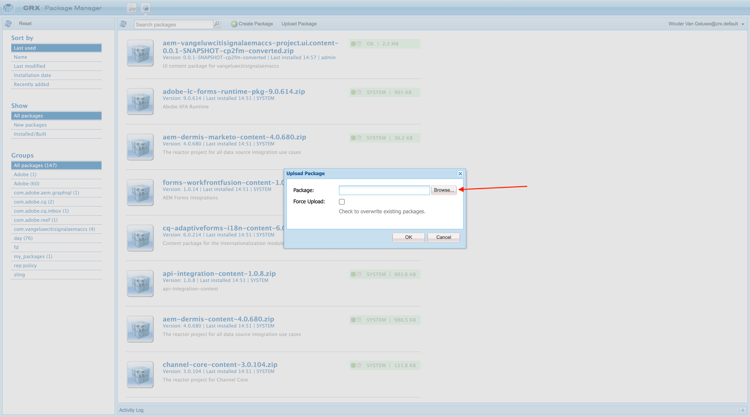Open the adobe-lc-forms-runtime-pkg-9.0.614.zip link

click(233, 91)
